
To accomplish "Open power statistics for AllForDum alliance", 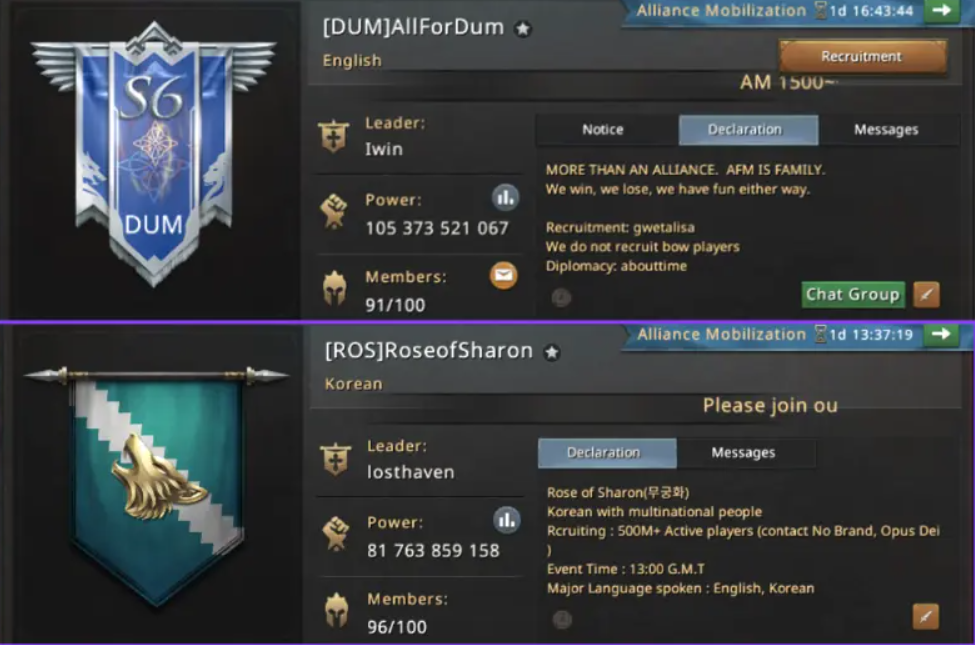I will [506, 198].
